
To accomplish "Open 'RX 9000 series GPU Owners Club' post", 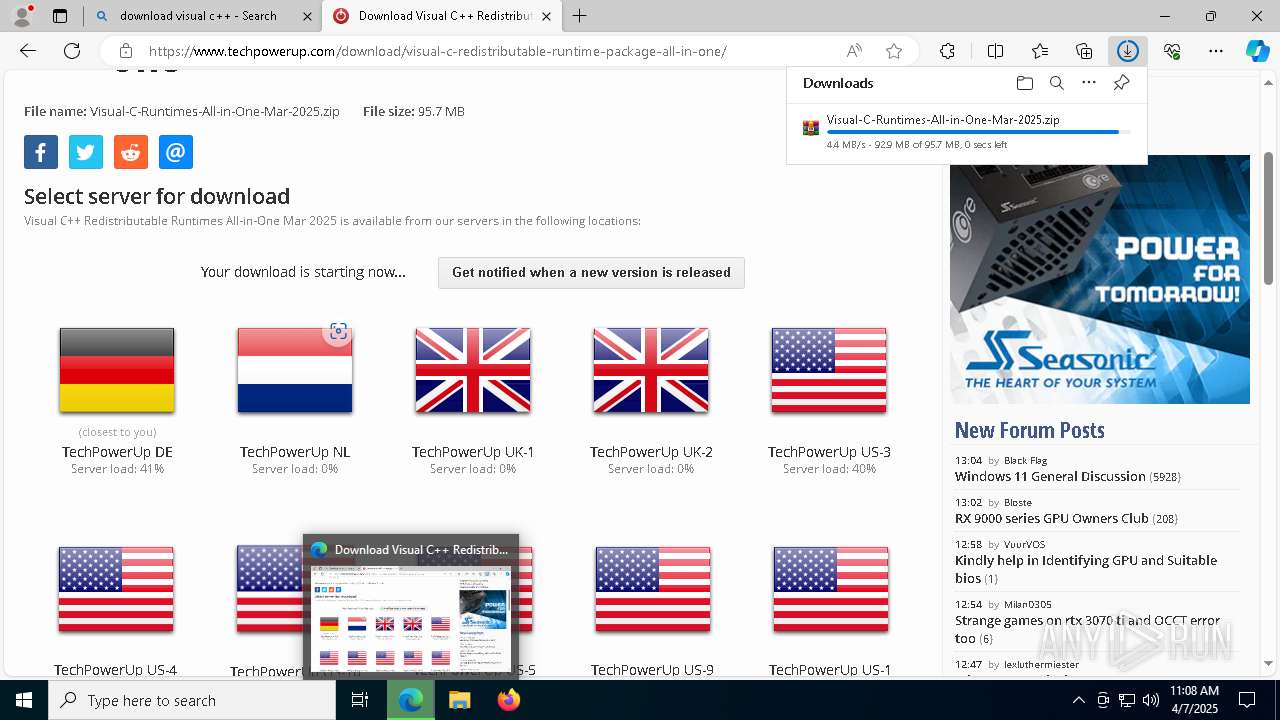I will [1052, 518].
